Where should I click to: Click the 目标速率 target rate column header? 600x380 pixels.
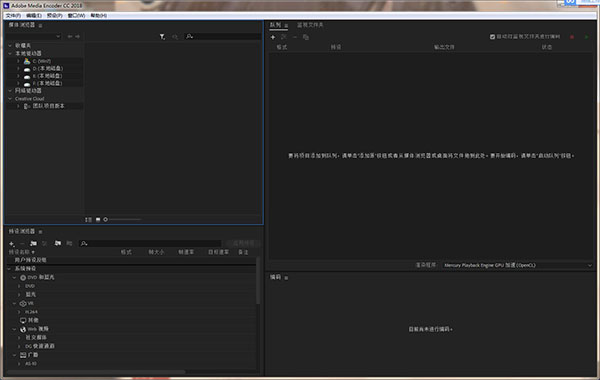[x=218, y=252]
